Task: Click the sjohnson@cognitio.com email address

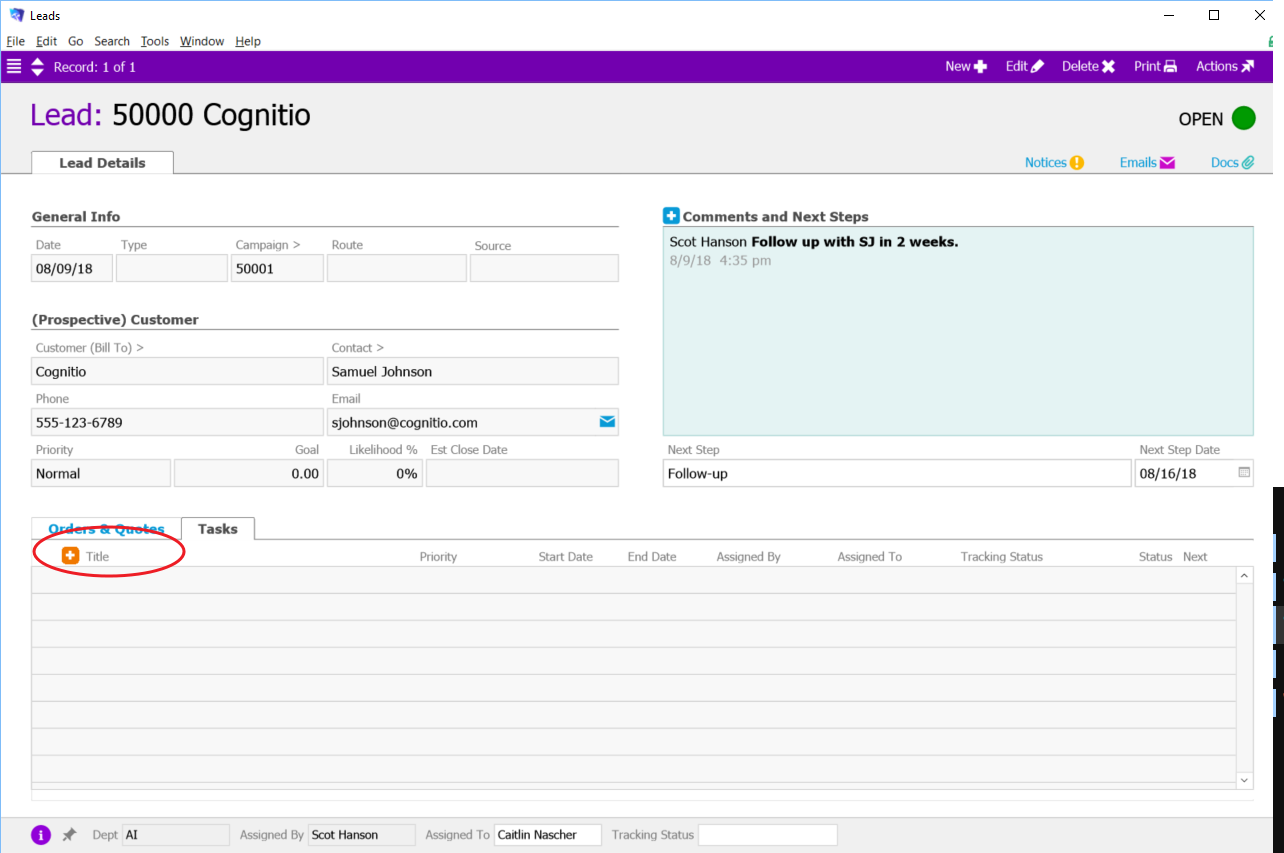Action: tap(405, 423)
